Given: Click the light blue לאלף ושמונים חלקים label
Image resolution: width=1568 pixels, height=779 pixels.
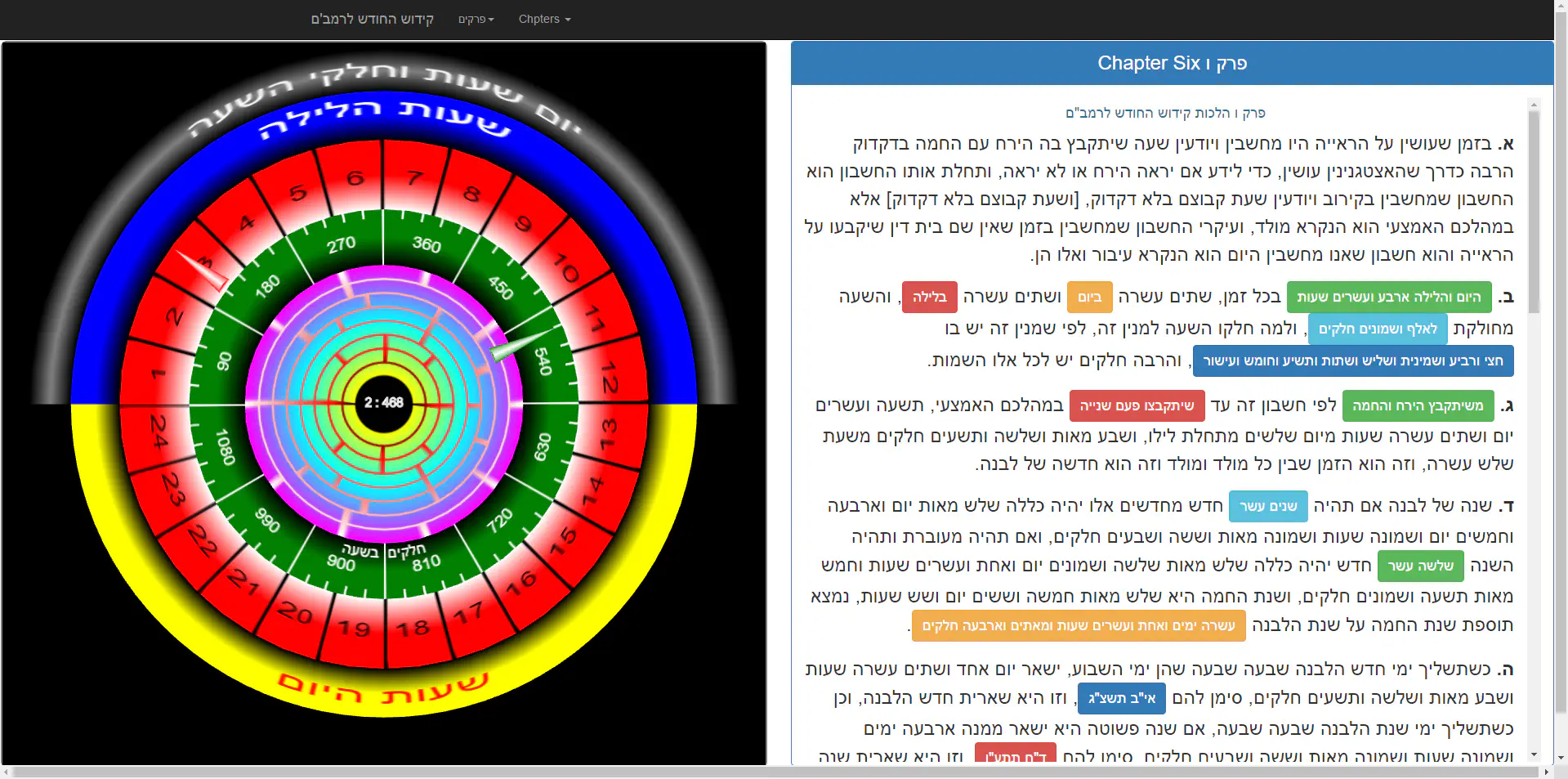Looking at the screenshot, I should (1377, 329).
